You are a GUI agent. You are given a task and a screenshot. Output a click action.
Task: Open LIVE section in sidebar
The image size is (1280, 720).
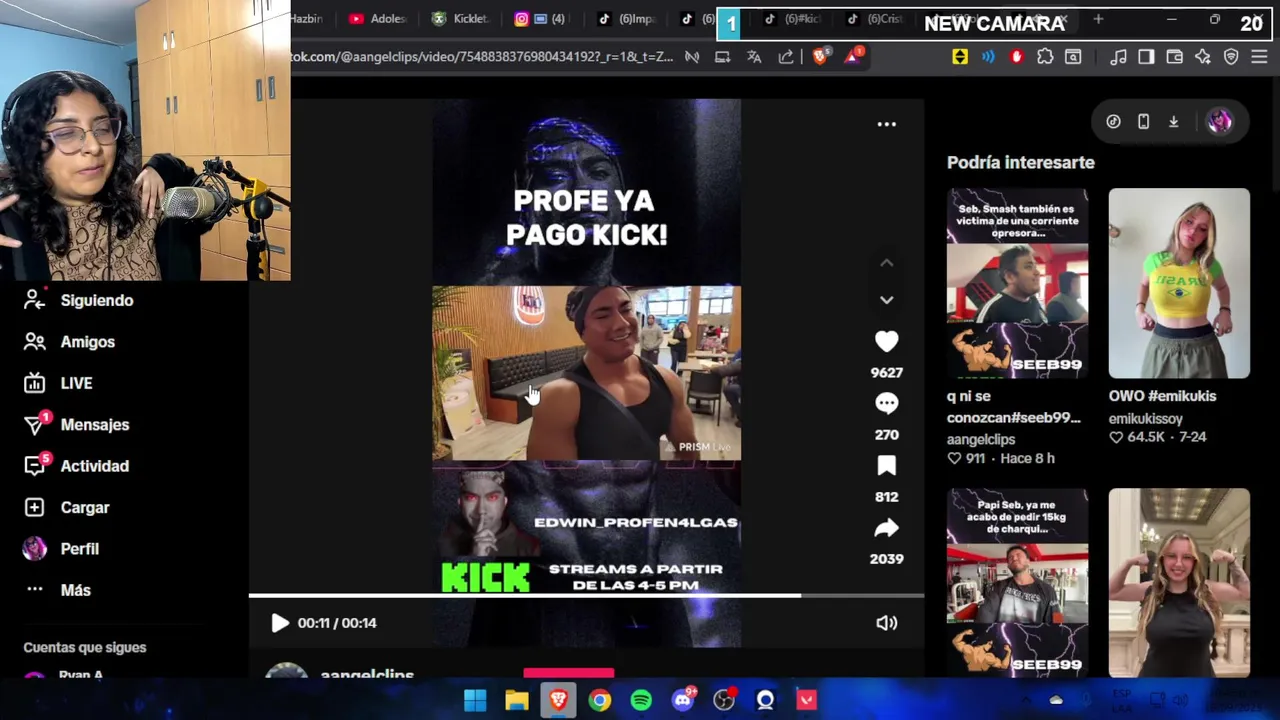click(x=76, y=383)
